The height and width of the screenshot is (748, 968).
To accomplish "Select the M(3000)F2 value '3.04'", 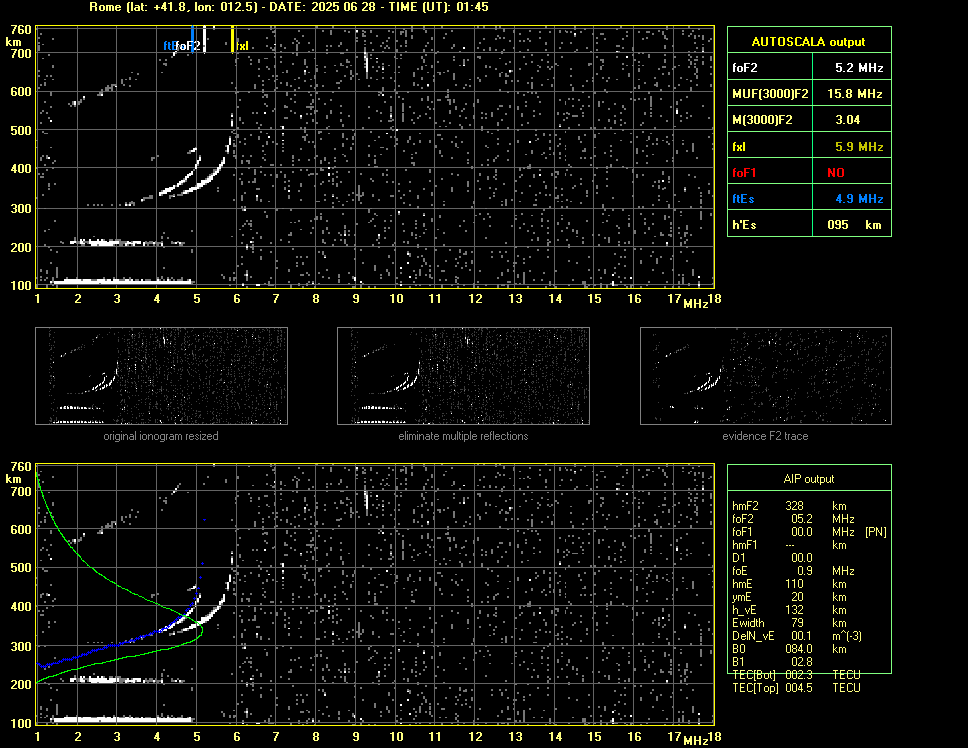I will [x=847, y=120].
